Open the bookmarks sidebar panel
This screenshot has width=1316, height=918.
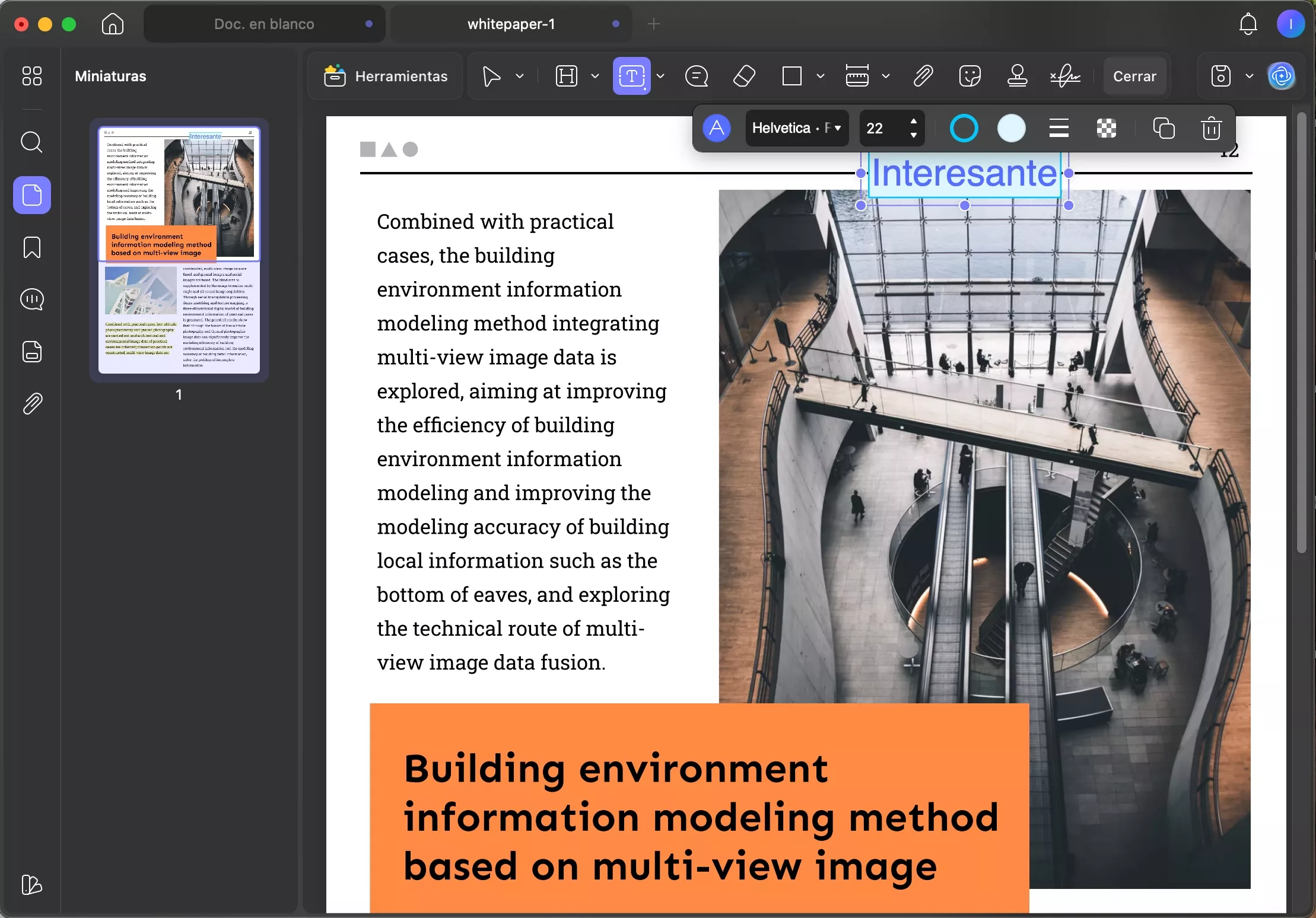pyautogui.click(x=32, y=247)
